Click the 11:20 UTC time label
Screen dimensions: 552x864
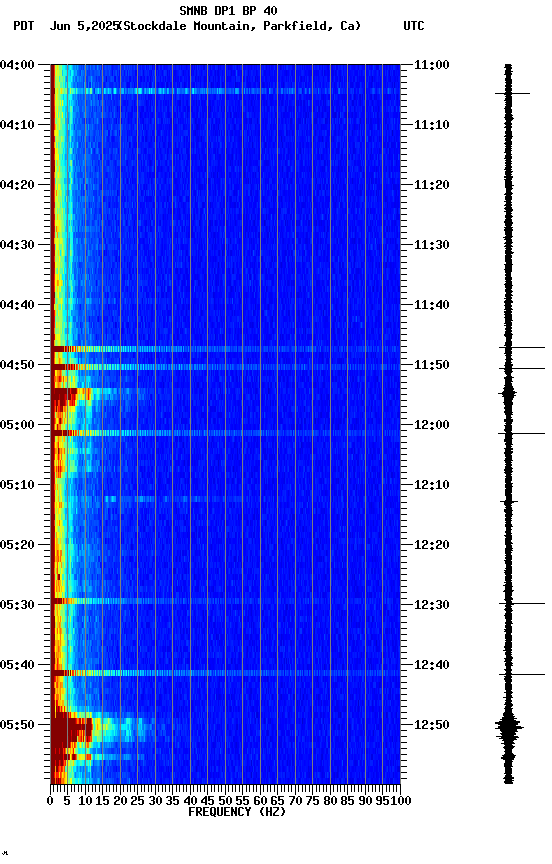point(431,185)
